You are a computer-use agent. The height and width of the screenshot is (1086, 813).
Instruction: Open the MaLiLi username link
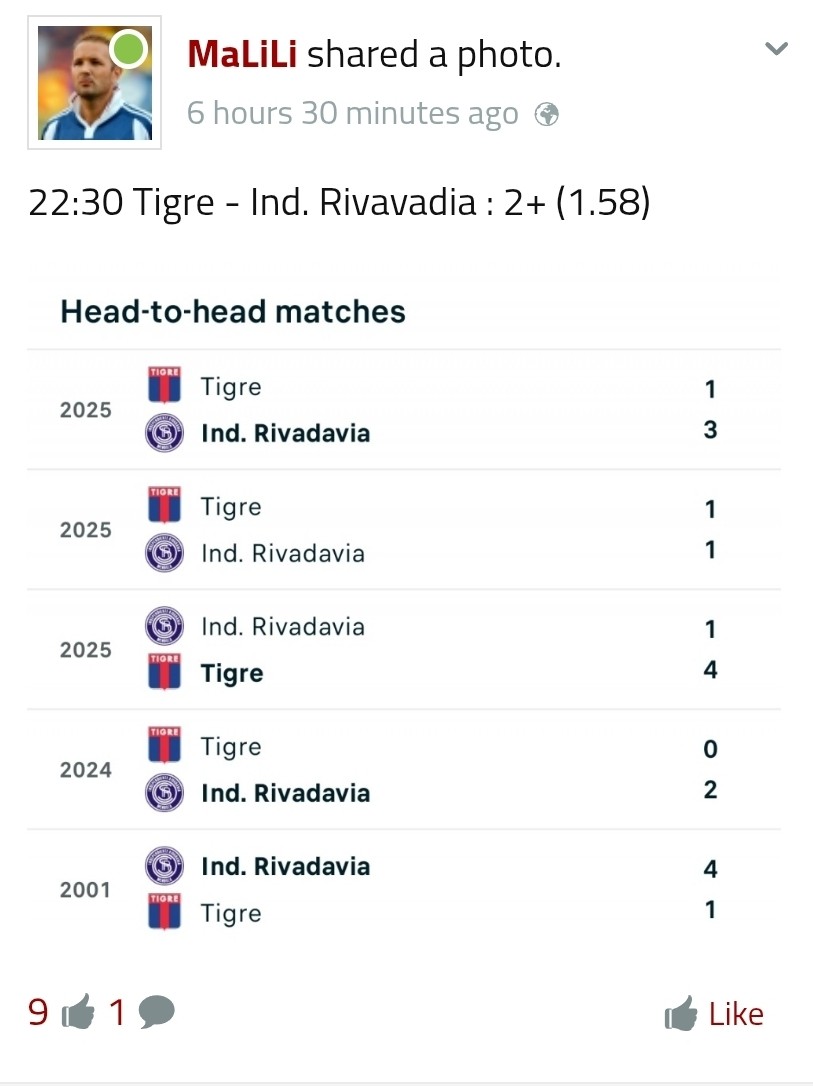242,55
